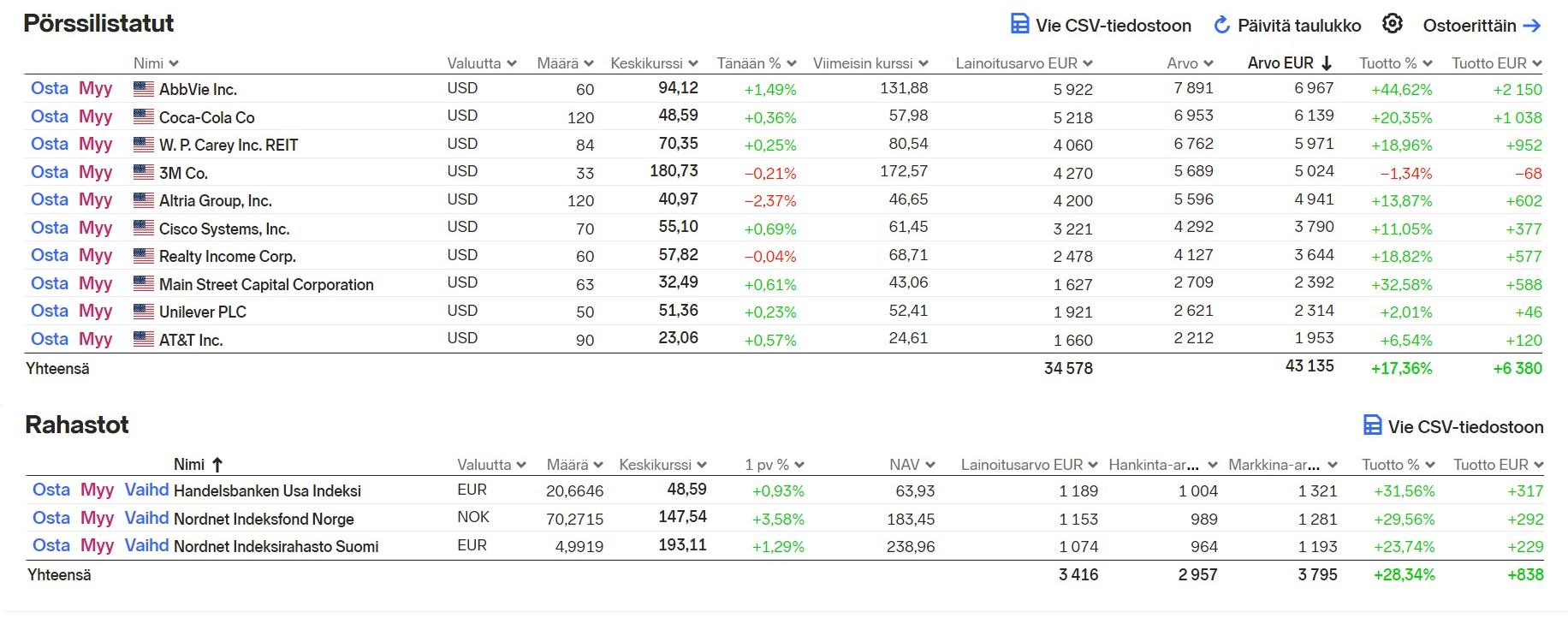
Task: Click the US flag beside Unilever PLC
Action: (144, 312)
